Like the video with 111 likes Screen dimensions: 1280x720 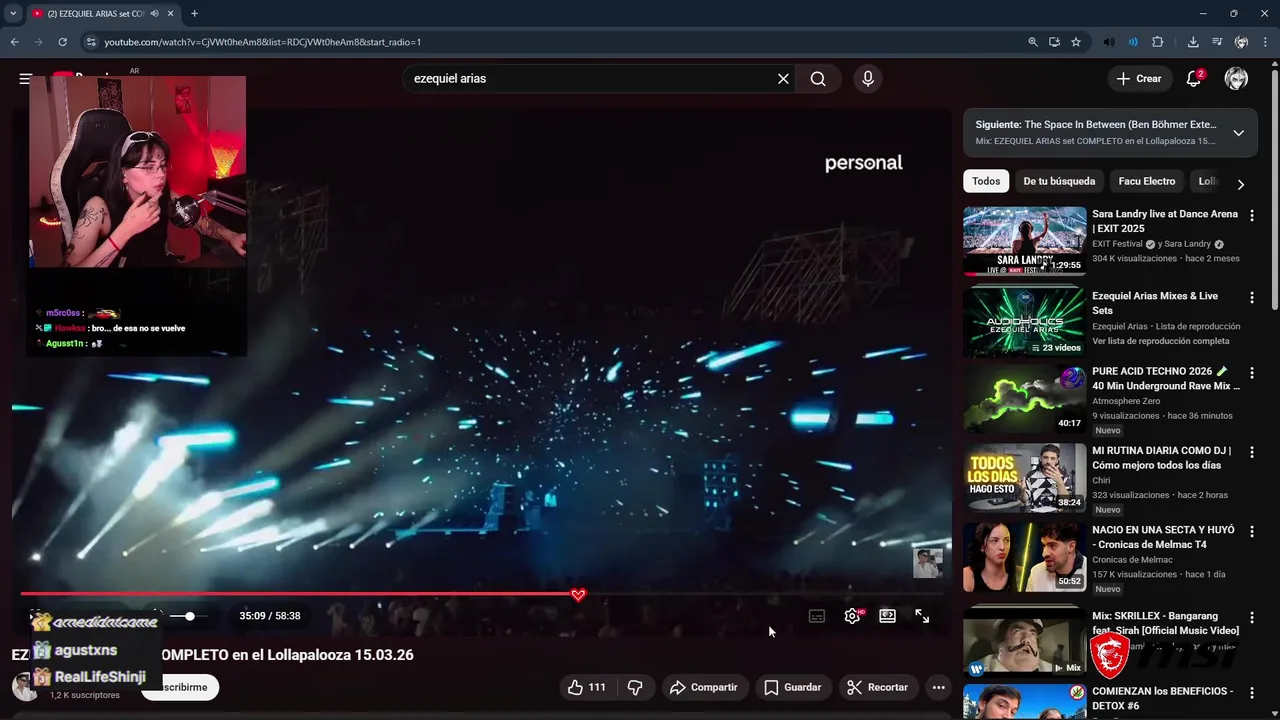tap(587, 687)
